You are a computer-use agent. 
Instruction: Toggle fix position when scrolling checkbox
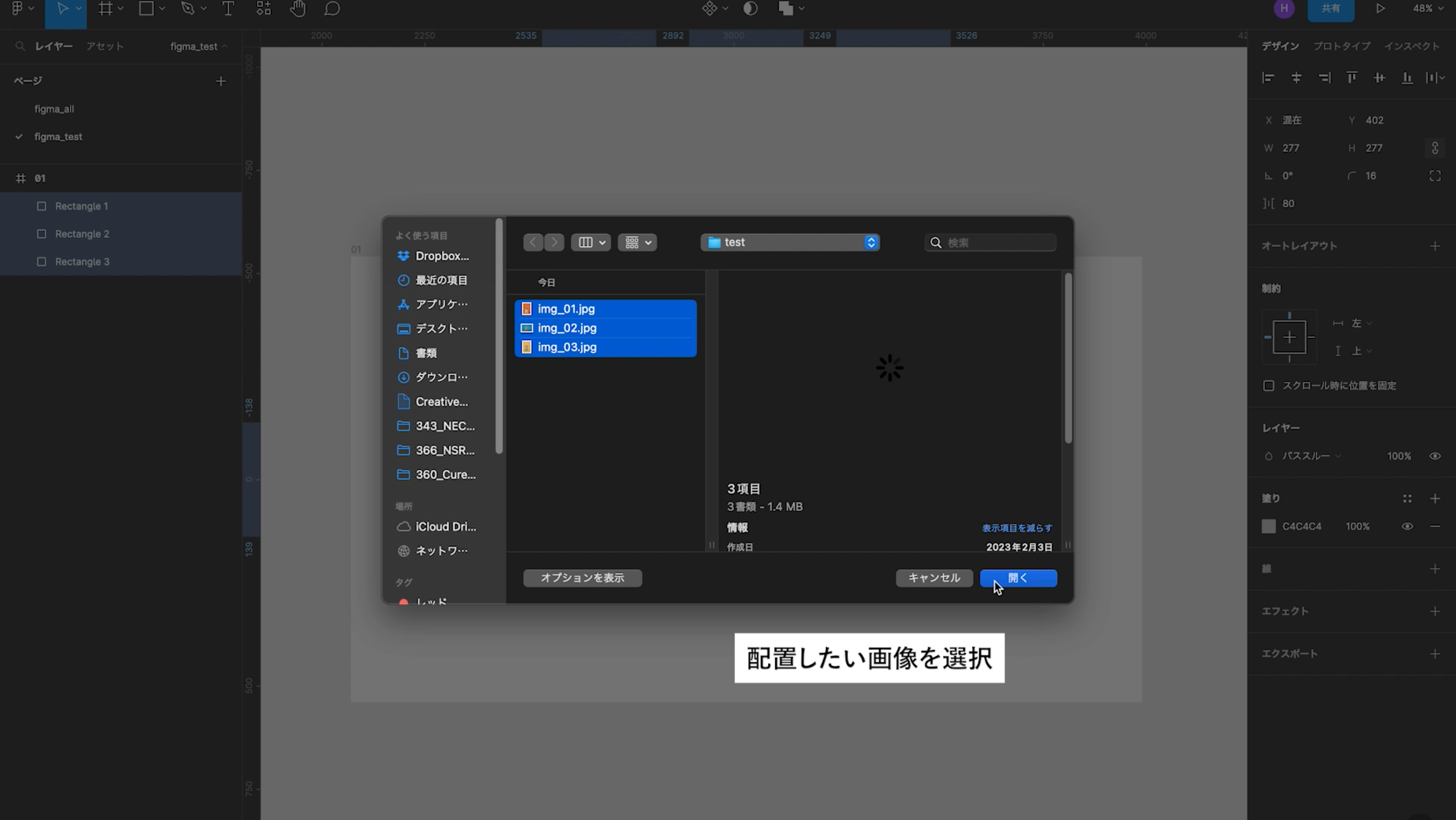[1268, 385]
